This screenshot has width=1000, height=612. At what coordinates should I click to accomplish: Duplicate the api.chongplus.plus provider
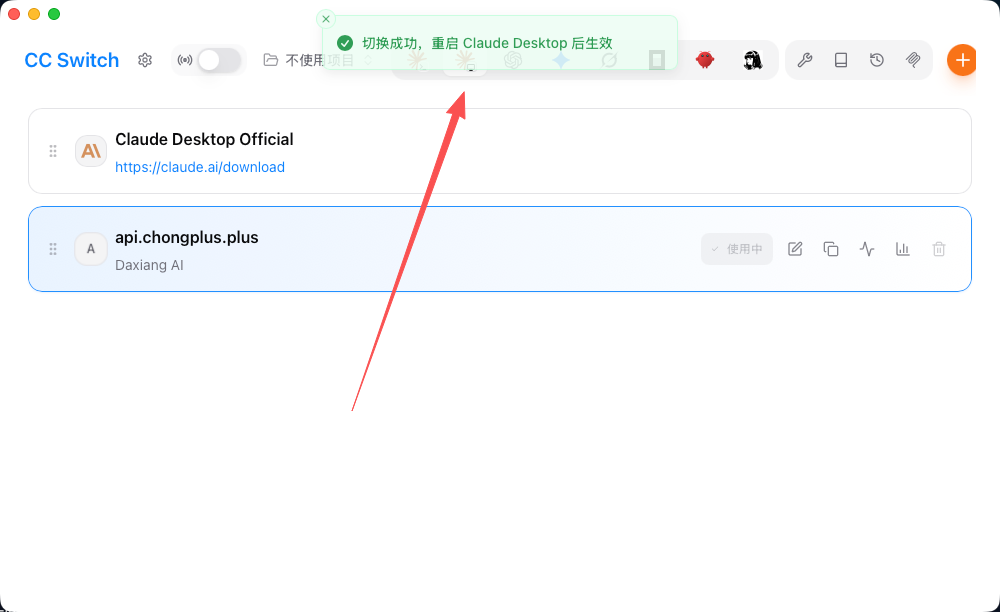coord(830,249)
